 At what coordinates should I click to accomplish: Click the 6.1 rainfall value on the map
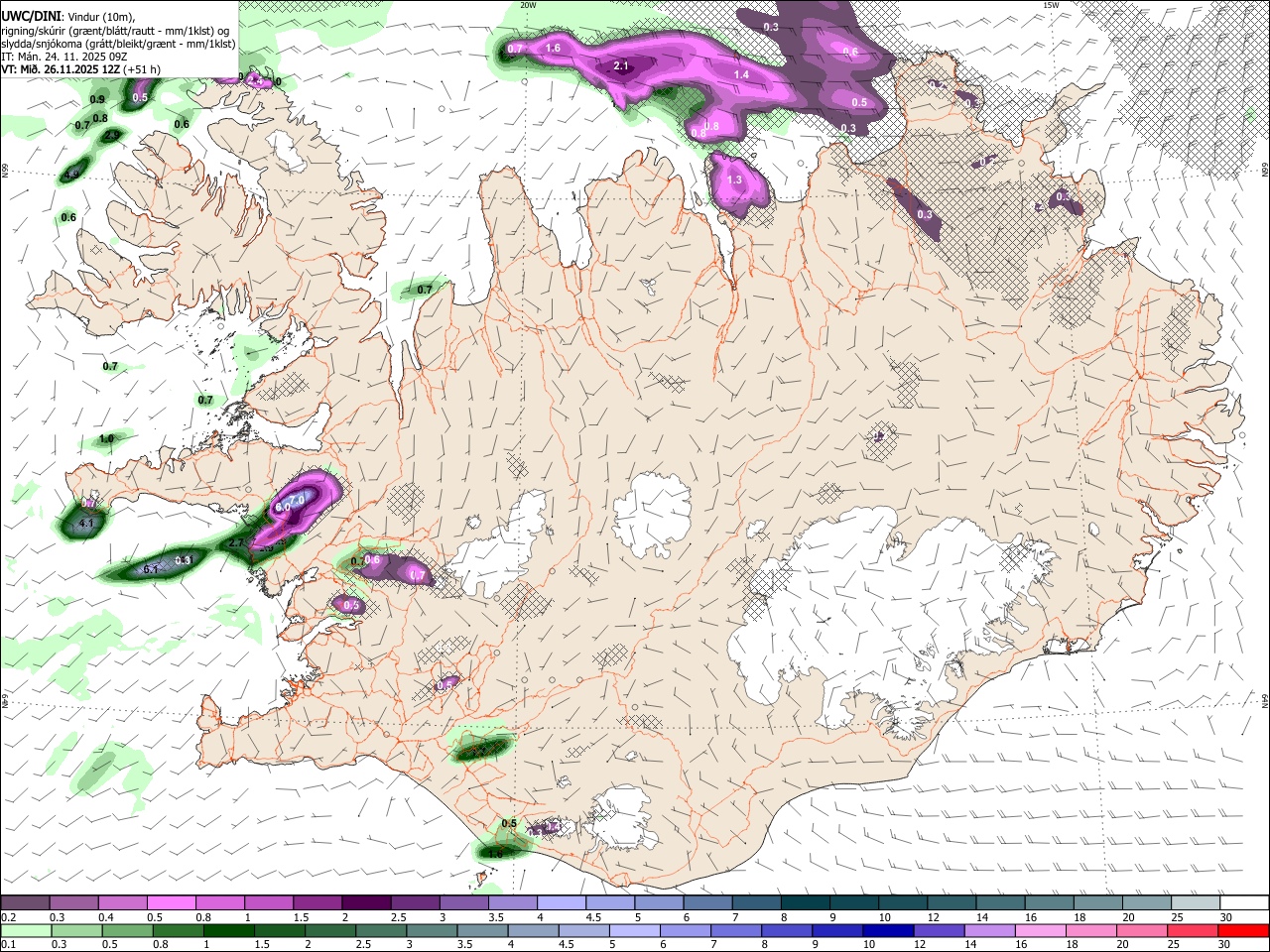pos(151,569)
